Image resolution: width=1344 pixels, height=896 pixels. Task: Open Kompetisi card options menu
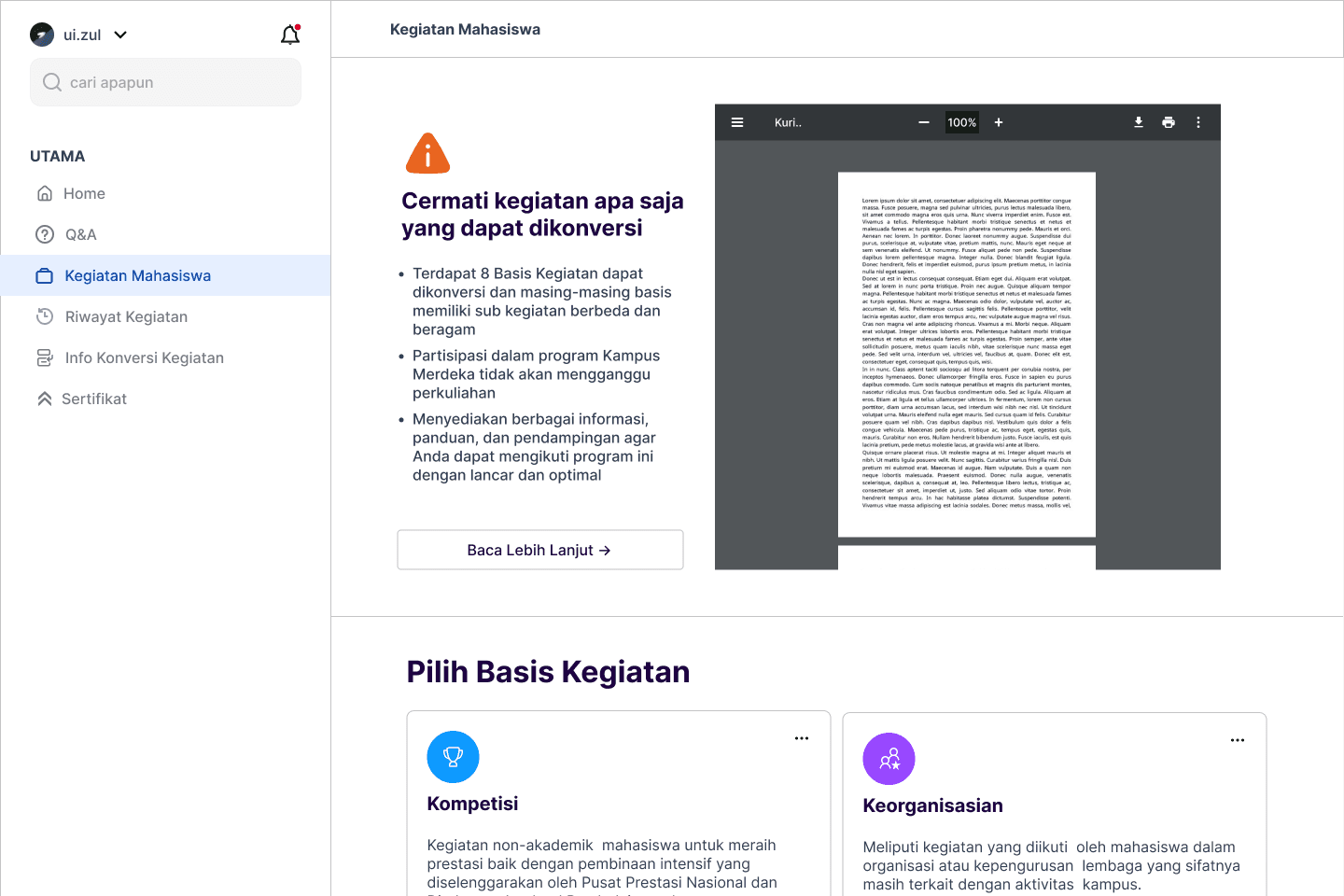[802, 738]
